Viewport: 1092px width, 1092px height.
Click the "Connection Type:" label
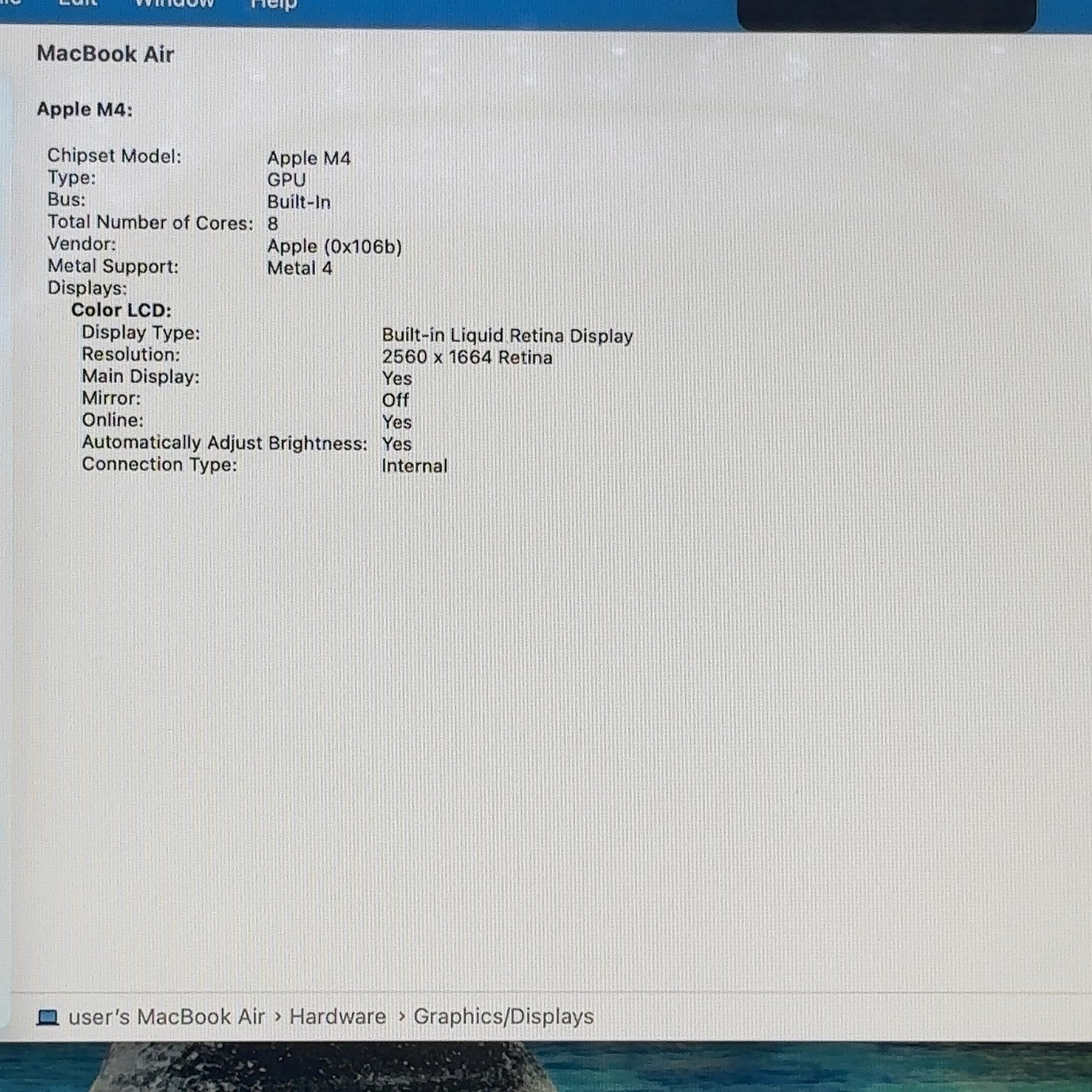click(x=159, y=464)
